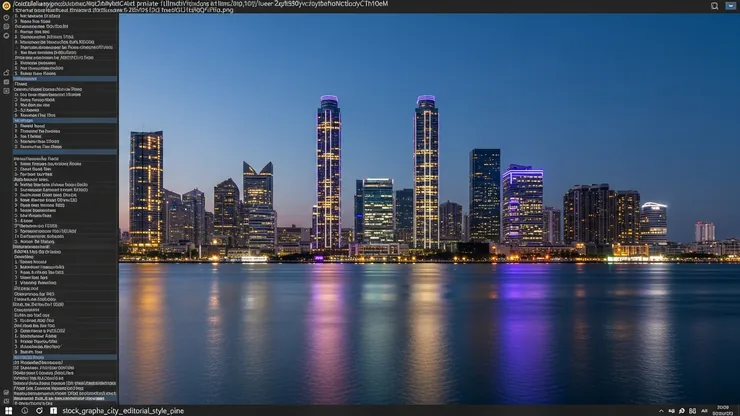Image resolution: width=740 pixels, height=416 pixels.
Task: Open the document-shaped sidebar icon
Action: pyautogui.click(x=6, y=26)
